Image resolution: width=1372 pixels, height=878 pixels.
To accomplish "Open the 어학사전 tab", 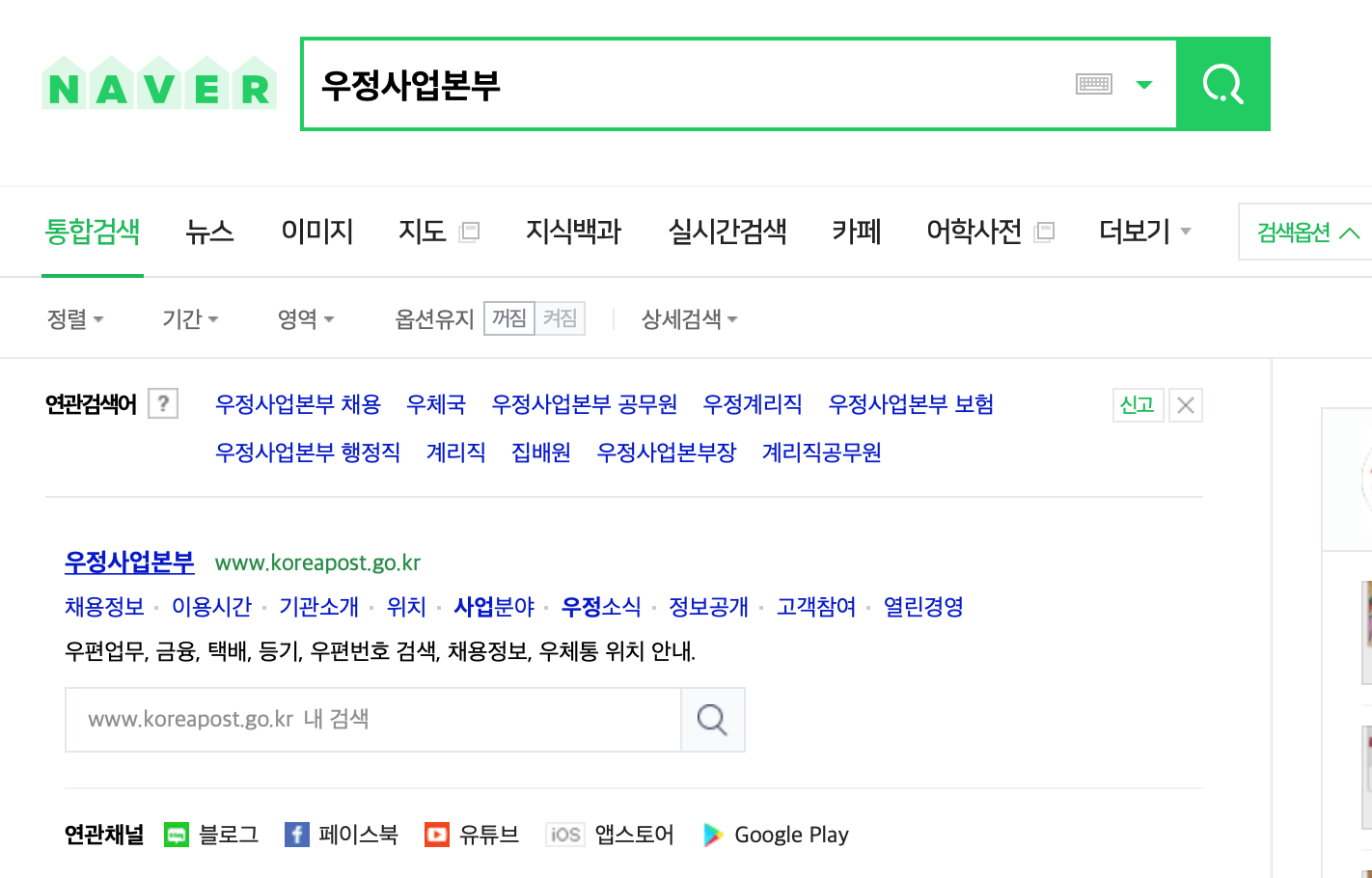I will pyautogui.click(x=974, y=232).
